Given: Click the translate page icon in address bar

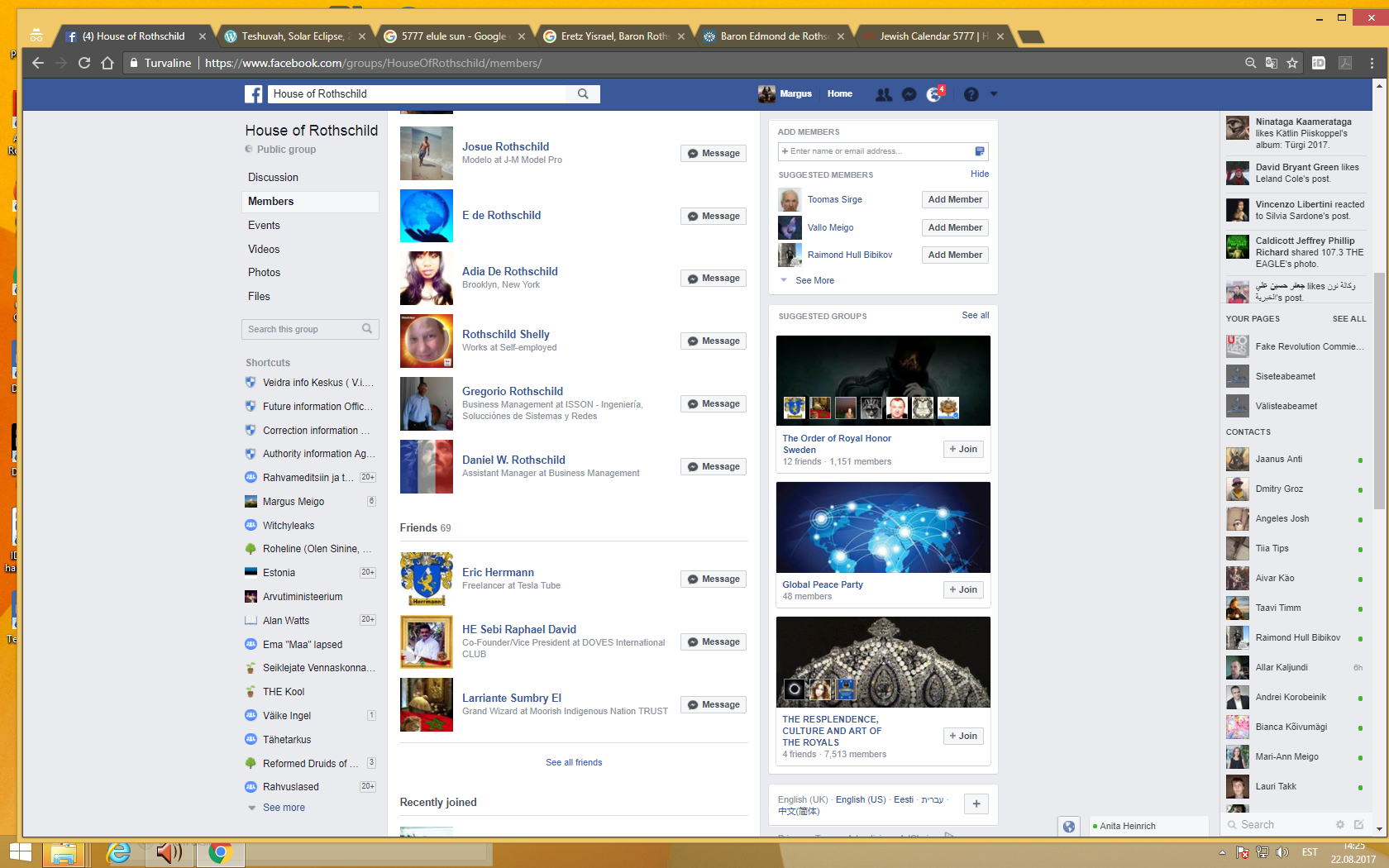Looking at the screenshot, I should tap(1272, 63).
